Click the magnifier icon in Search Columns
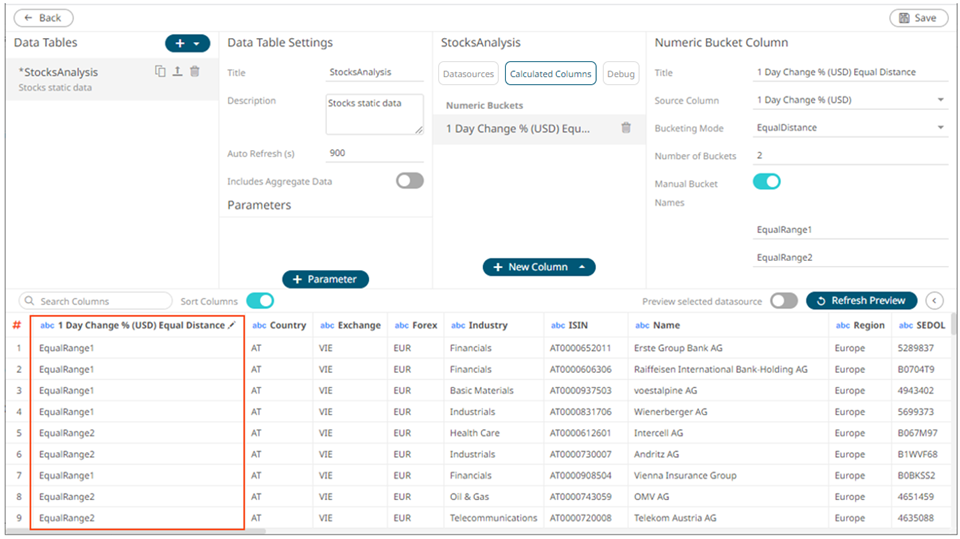 tap(29, 301)
